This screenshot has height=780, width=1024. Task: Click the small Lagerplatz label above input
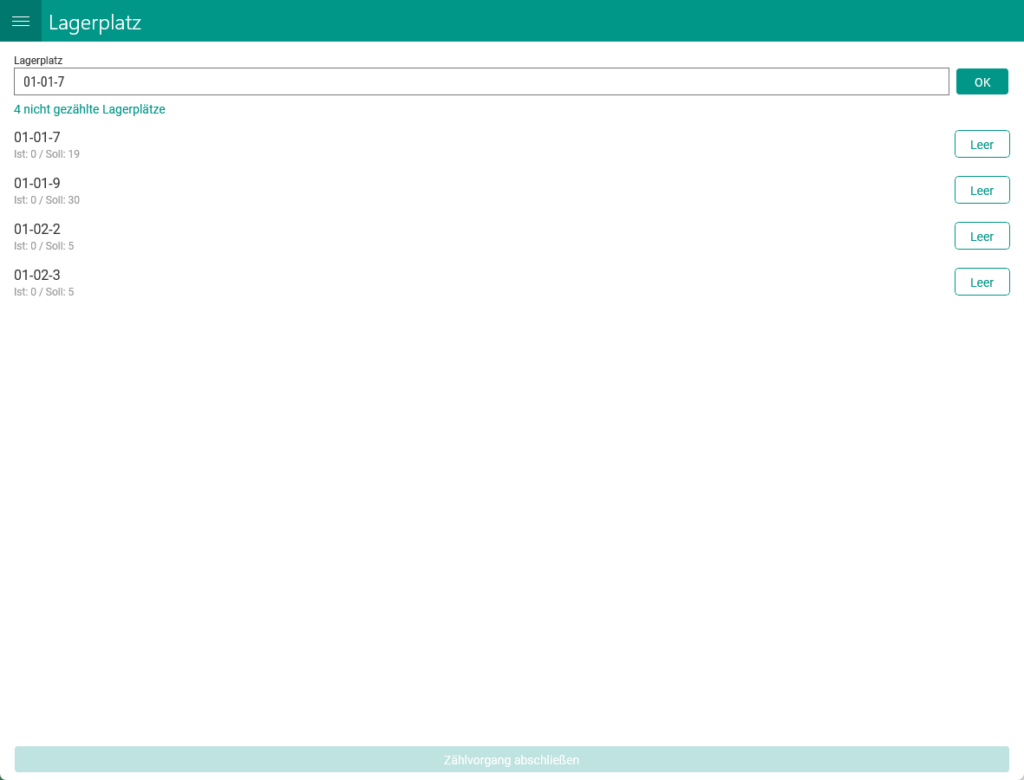(38, 60)
